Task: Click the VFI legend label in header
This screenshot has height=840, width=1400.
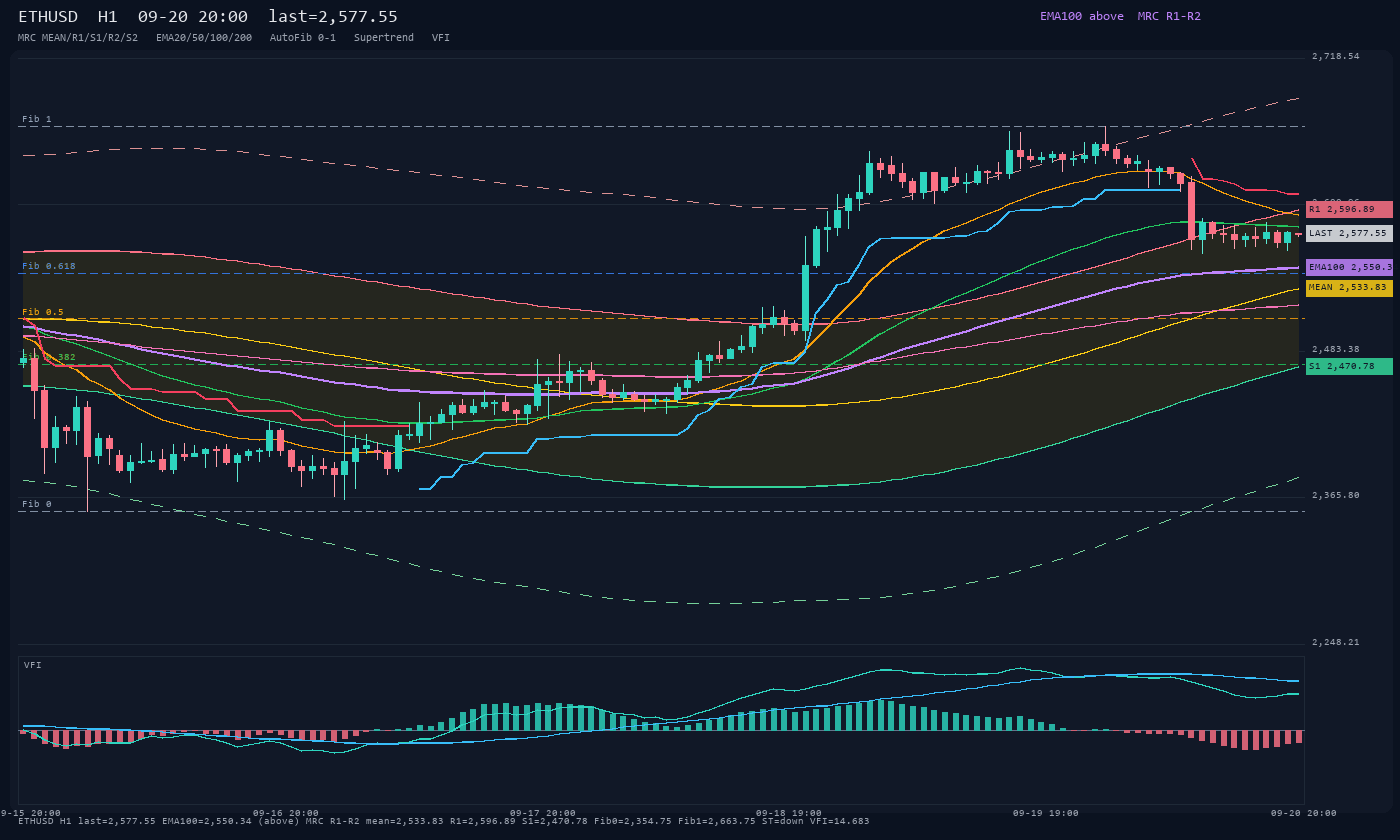Action: tap(441, 37)
